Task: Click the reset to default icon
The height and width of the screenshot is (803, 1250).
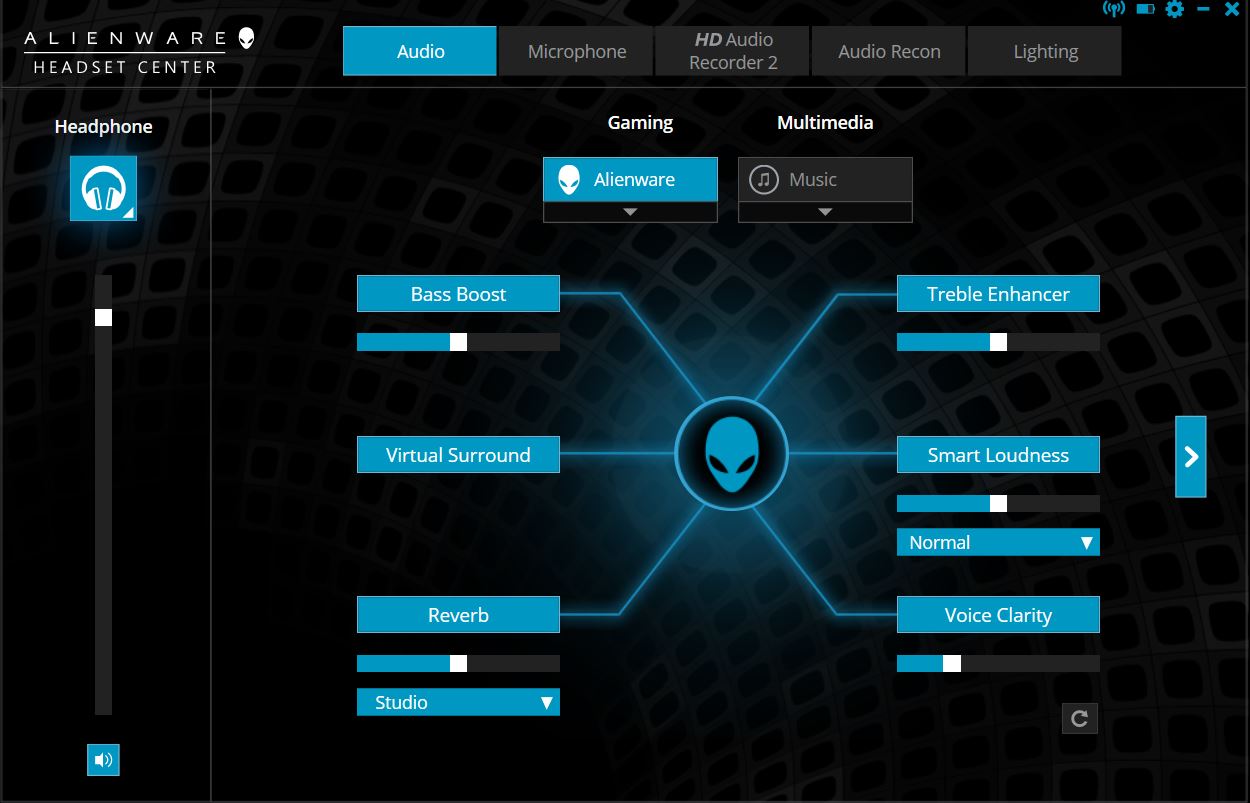Action: (1079, 718)
